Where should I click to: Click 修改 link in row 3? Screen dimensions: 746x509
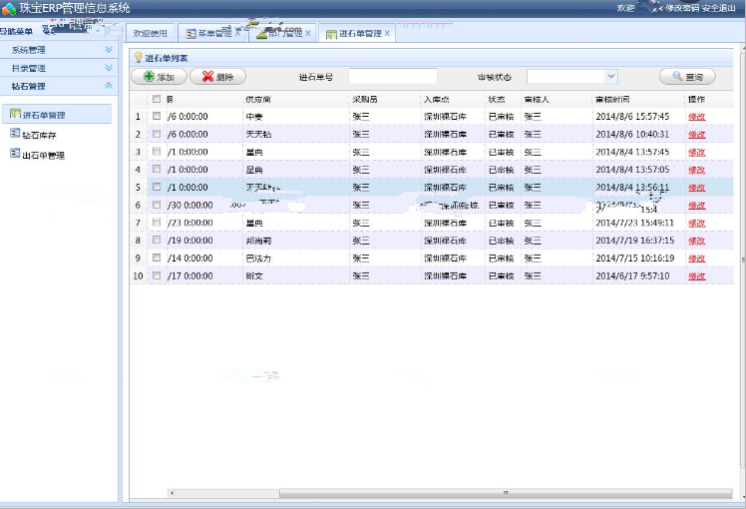click(x=696, y=152)
